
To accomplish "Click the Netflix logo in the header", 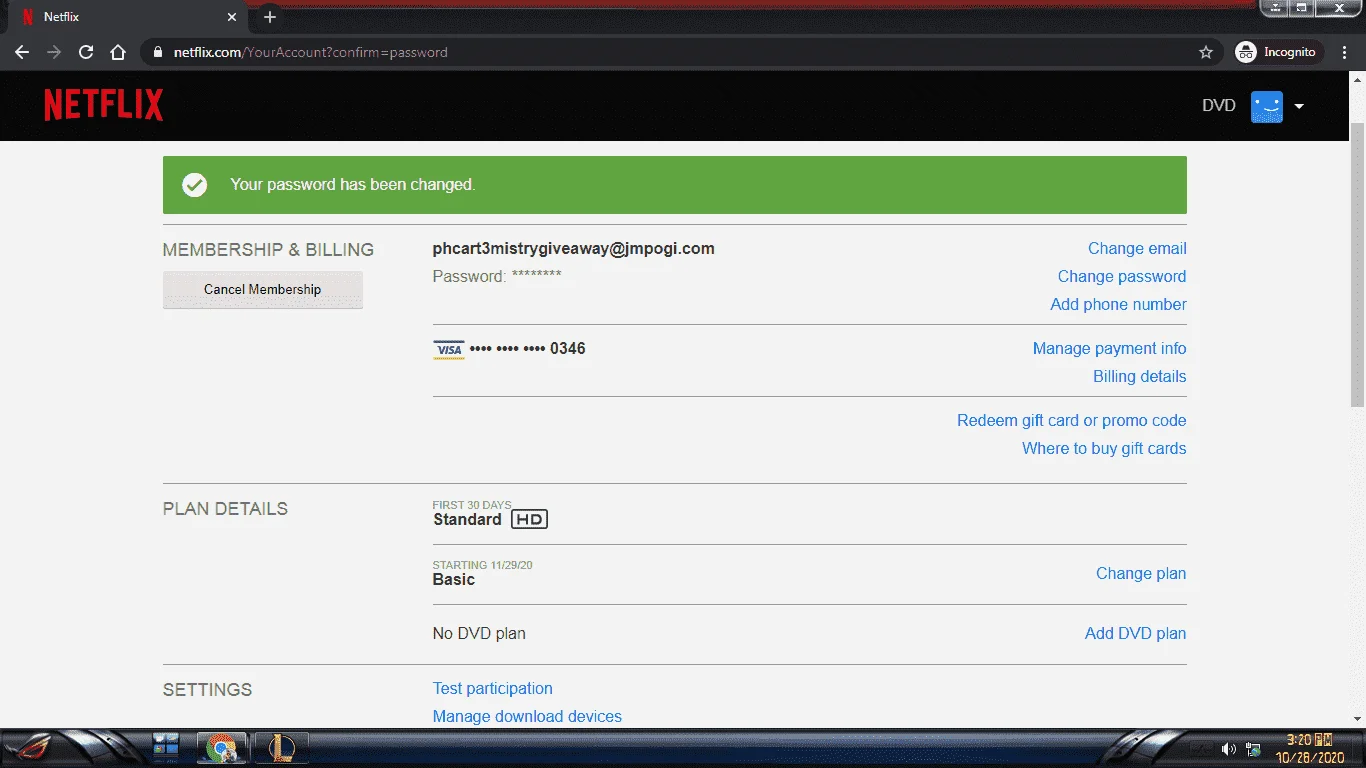I will tap(103, 105).
